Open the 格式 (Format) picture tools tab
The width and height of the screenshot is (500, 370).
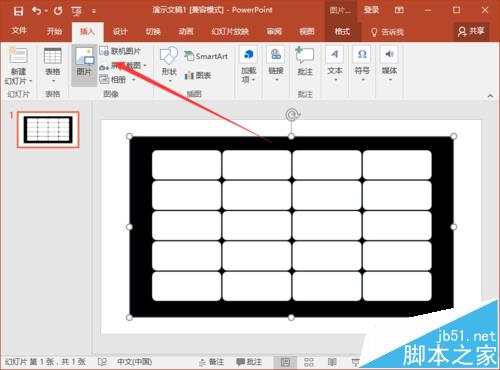342,32
